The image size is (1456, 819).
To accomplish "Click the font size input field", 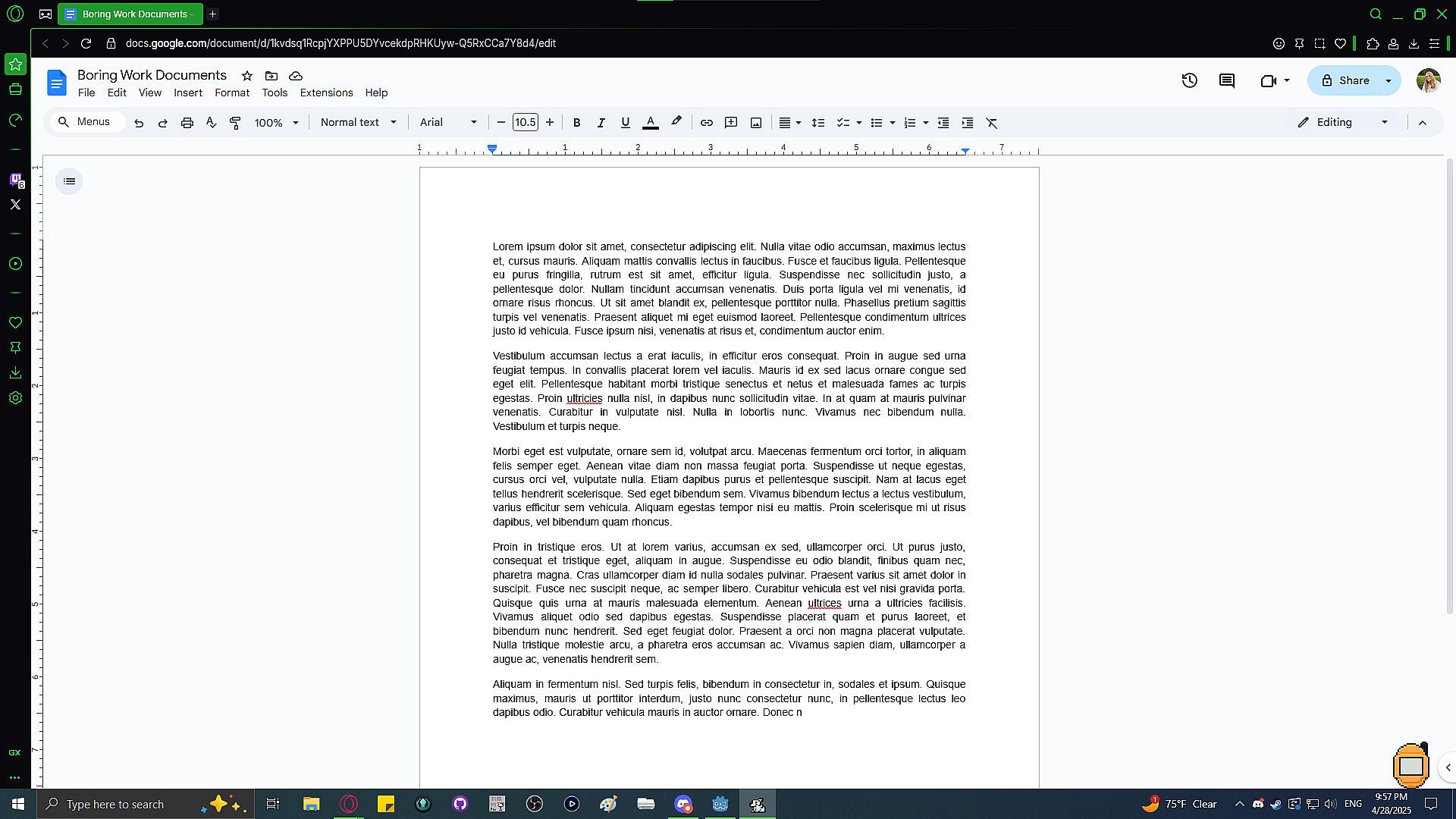I will tap(525, 122).
